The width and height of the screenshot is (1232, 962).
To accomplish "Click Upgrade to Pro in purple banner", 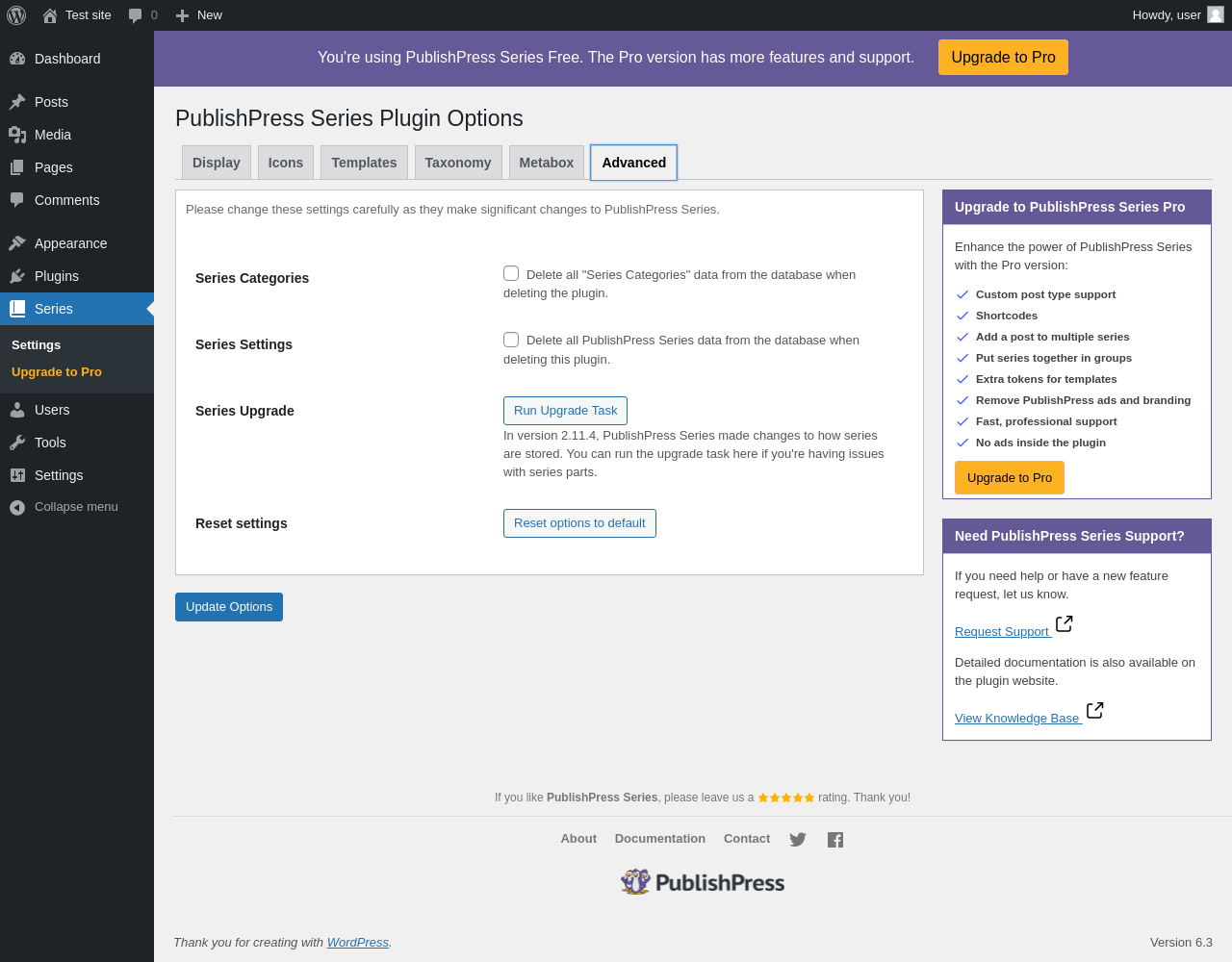I will 1003,58.
